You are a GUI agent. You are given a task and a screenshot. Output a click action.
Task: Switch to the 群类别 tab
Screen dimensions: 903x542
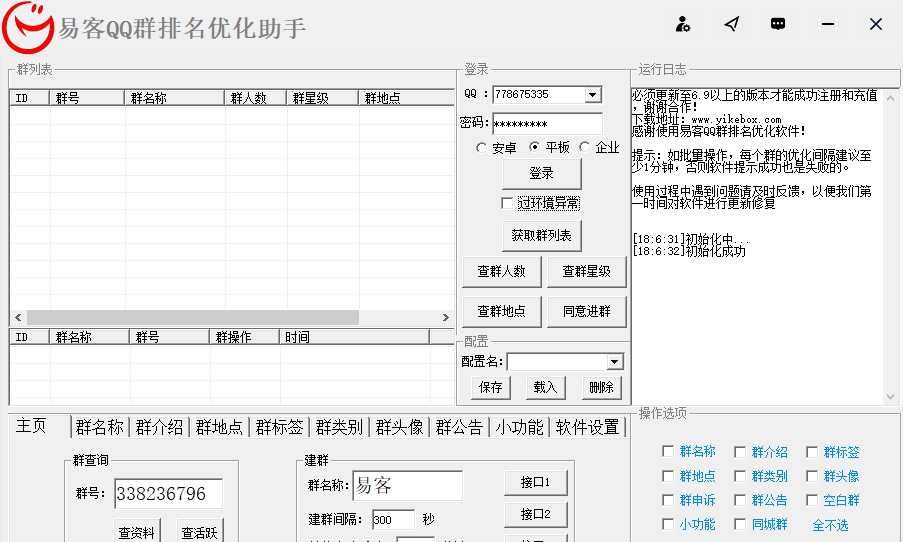(339, 427)
